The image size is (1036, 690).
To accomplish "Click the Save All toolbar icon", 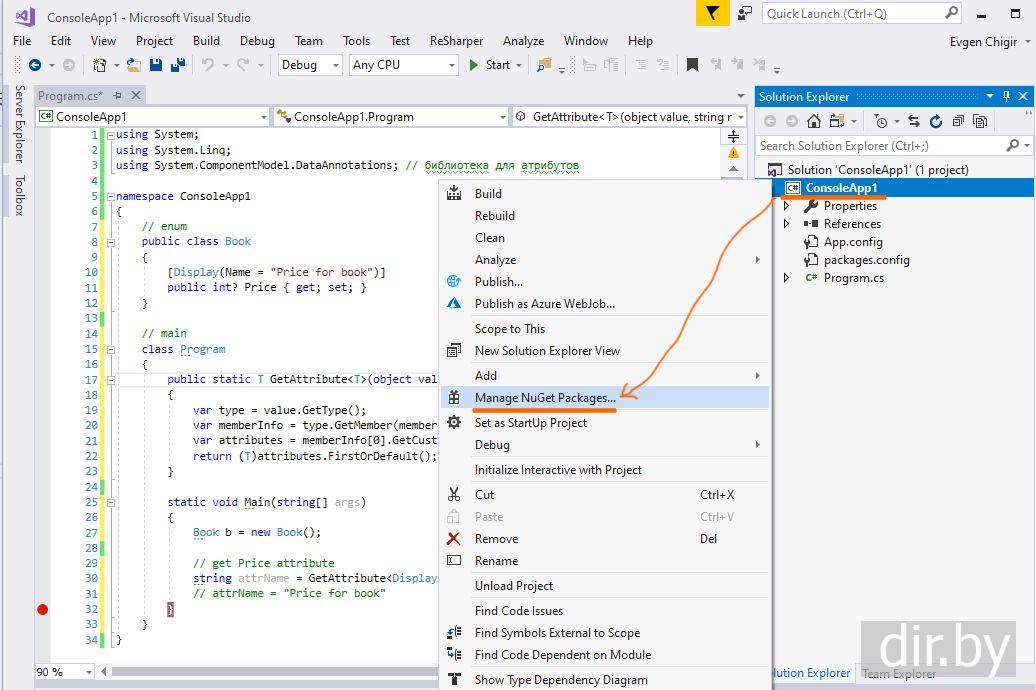I will [177, 65].
